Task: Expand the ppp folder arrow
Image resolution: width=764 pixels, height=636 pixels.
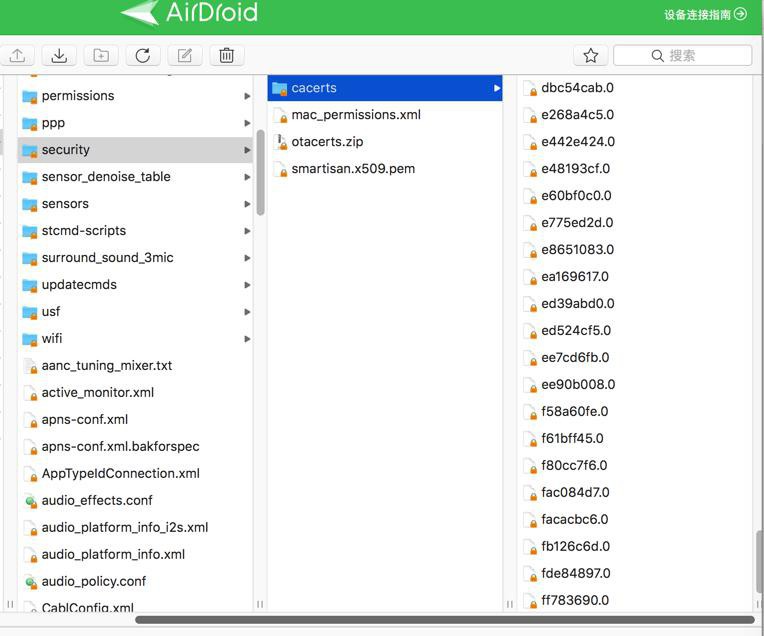Action: tap(248, 123)
